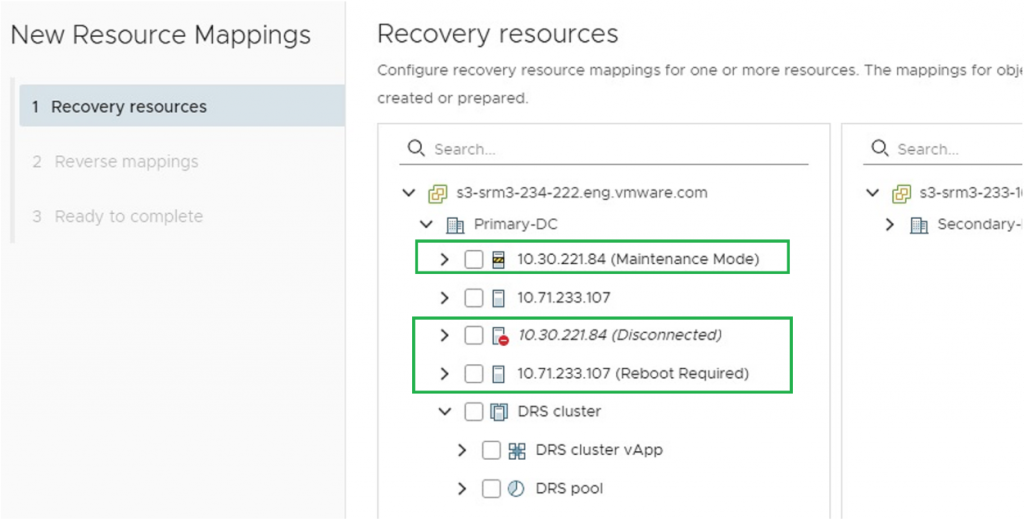This screenshot has height=519, width=1024.
Task: Collapse the Primary-DC tree node
Action: 426,225
